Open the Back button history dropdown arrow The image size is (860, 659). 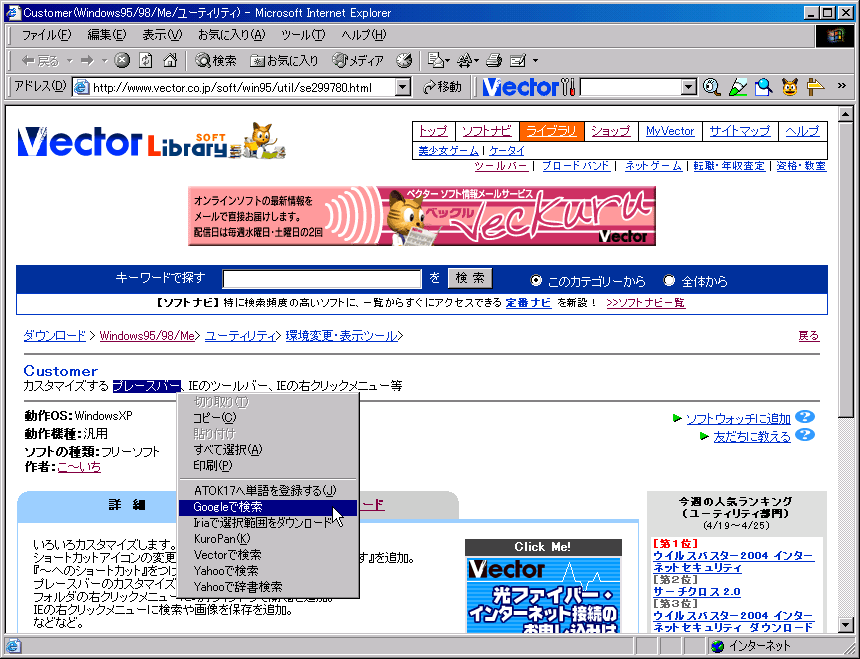(70, 60)
